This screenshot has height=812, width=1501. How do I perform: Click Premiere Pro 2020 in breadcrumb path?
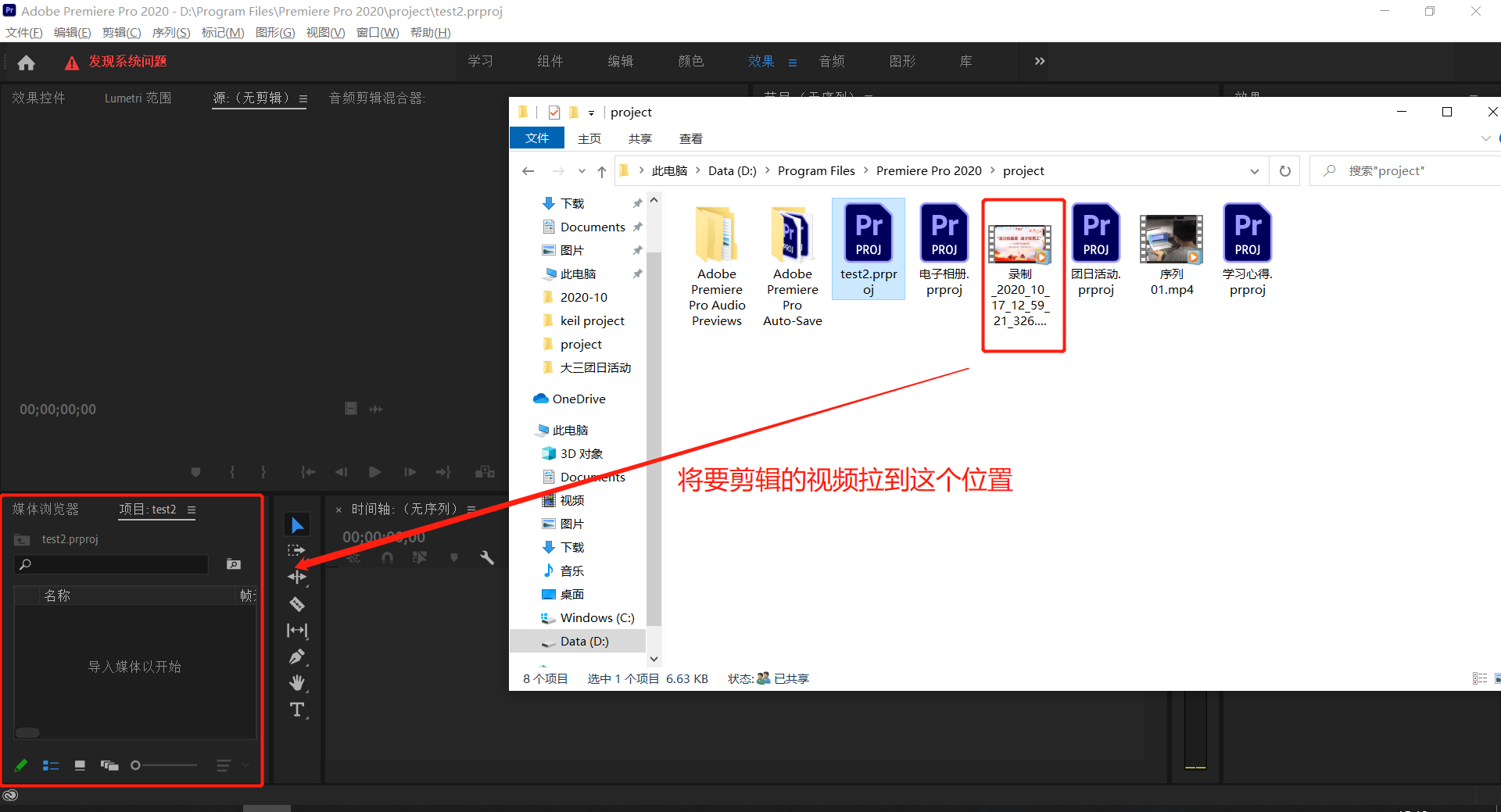[928, 171]
